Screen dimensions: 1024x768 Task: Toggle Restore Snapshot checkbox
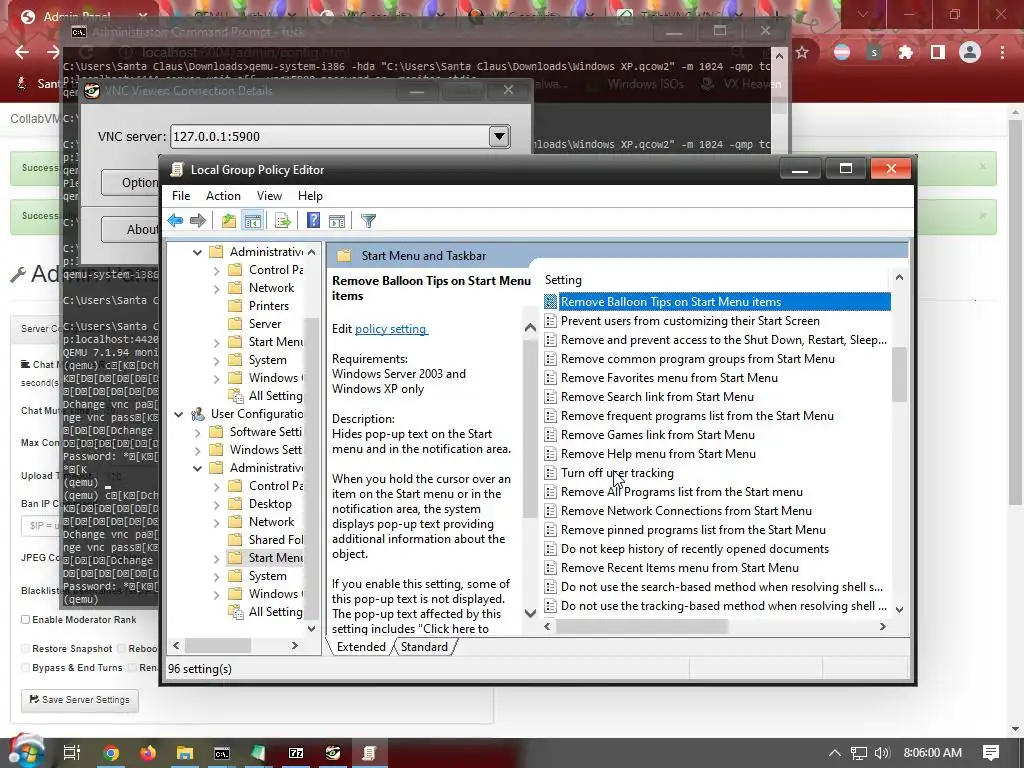[25, 648]
